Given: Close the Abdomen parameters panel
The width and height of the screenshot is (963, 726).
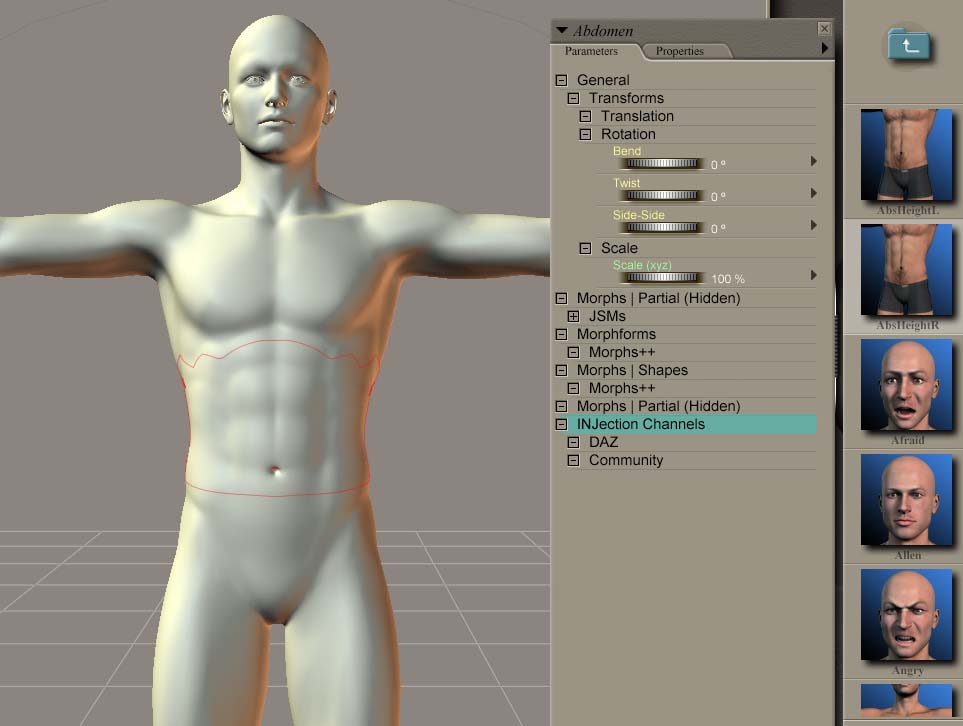Looking at the screenshot, I should 824,29.
